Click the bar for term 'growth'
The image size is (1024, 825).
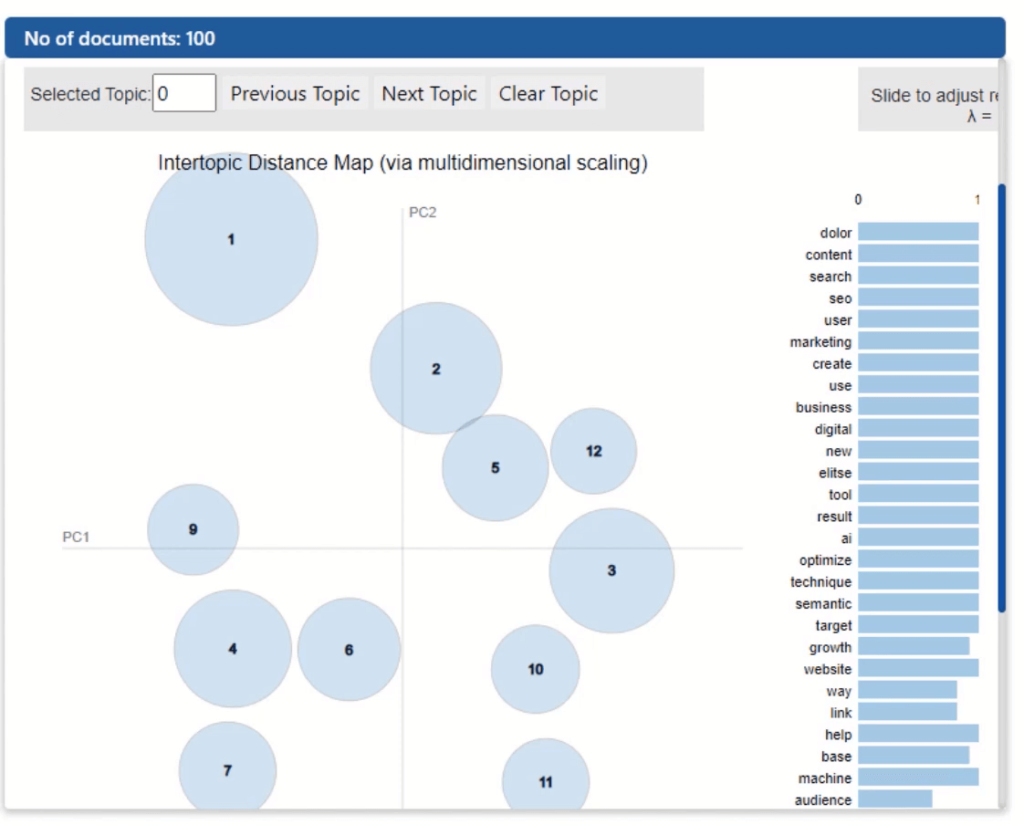coord(914,646)
